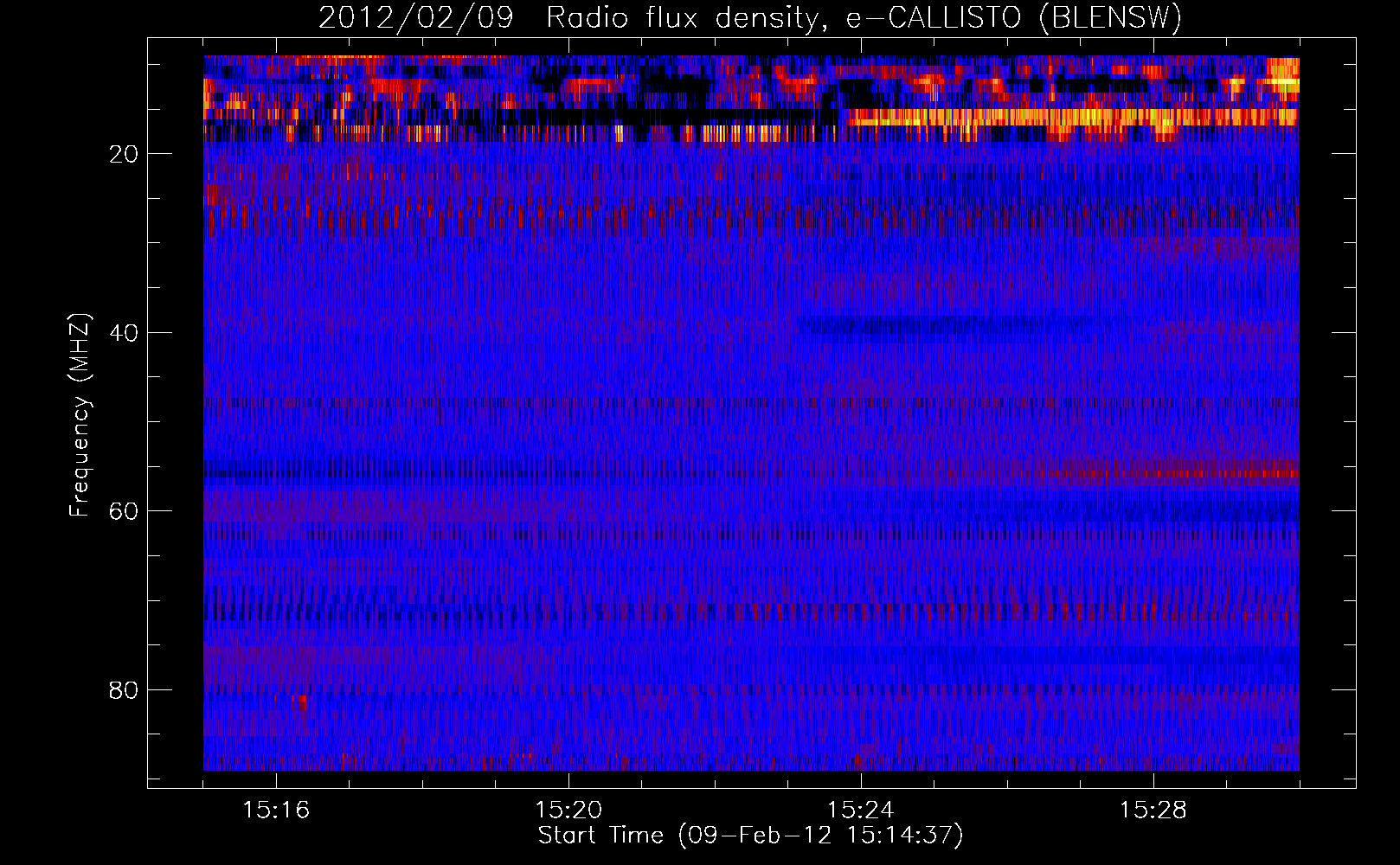Click the 'e-CALLISTO (BLENSW)' title text
The image size is (1400, 865).
coord(1014,17)
